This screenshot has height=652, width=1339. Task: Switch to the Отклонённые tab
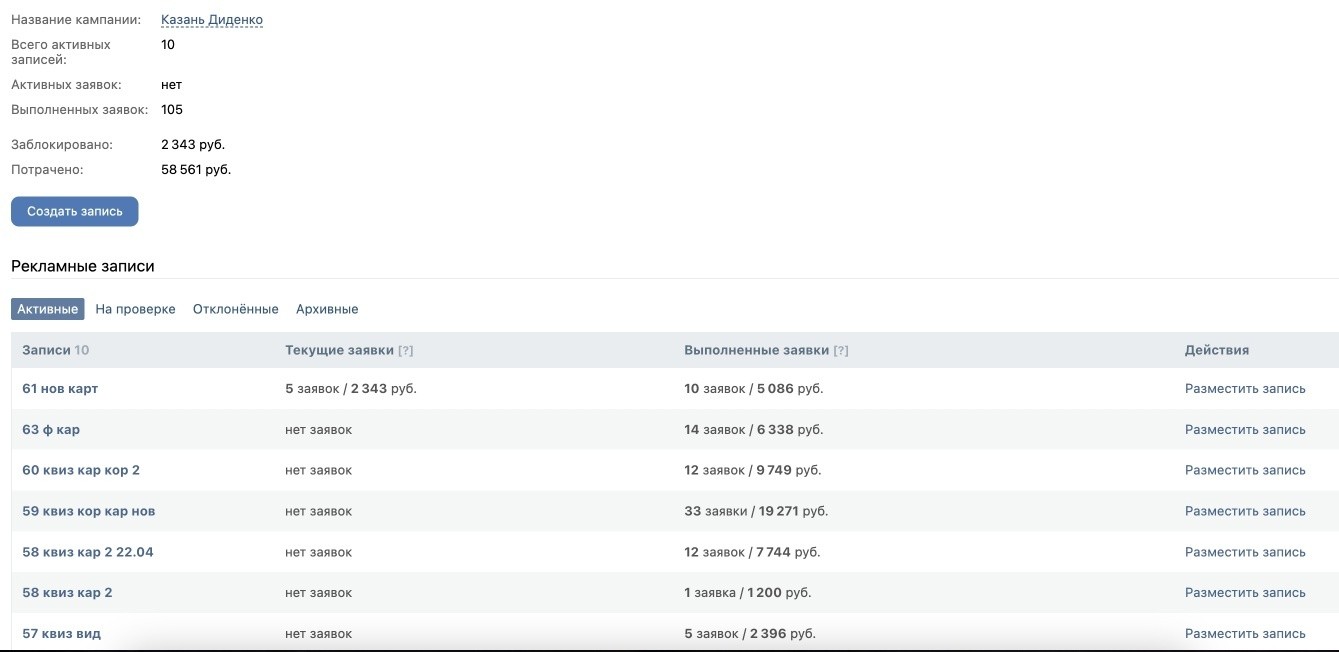(x=236, y=309)
